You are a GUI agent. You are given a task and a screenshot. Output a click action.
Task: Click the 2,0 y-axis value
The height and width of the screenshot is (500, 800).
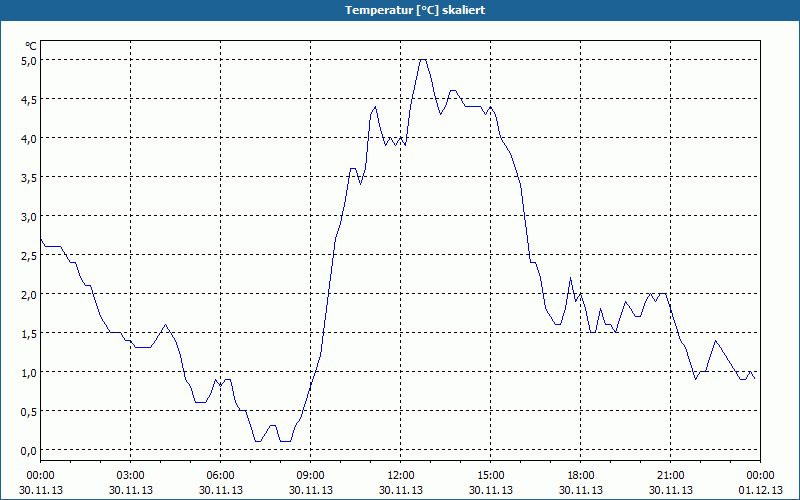(29, 294)
